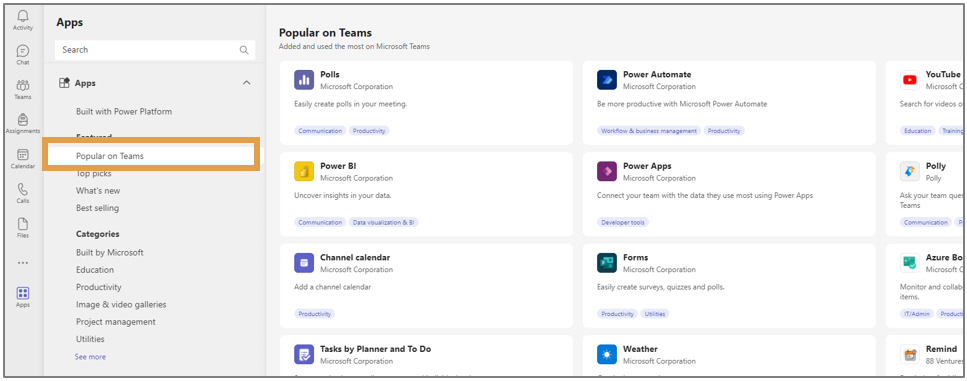Select Popular on Teams in sidebar
The width and height of the screenshot is (967, 381).
(x=110, y=156)
